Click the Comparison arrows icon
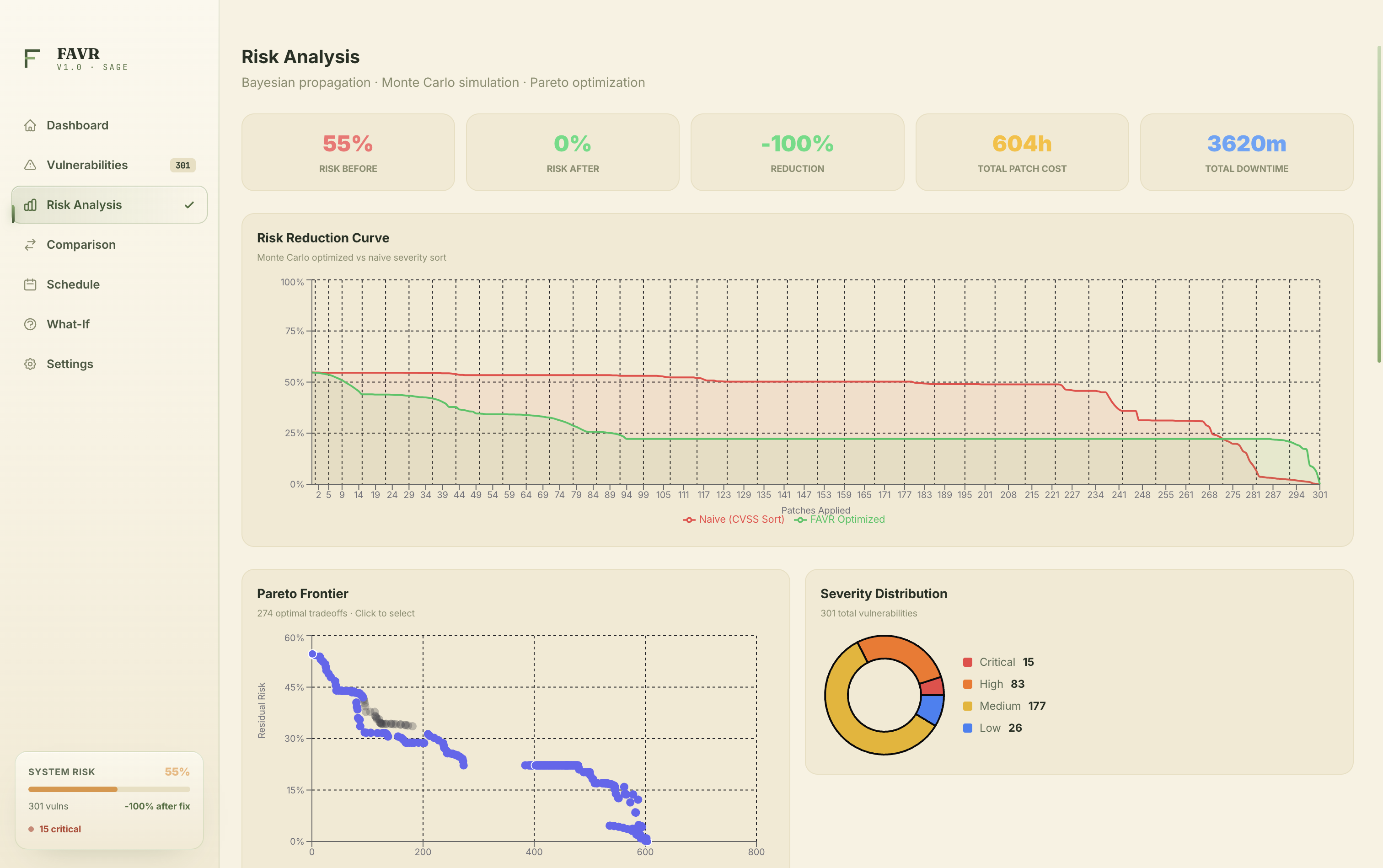 pyautogui.click(x=31, y=245)
